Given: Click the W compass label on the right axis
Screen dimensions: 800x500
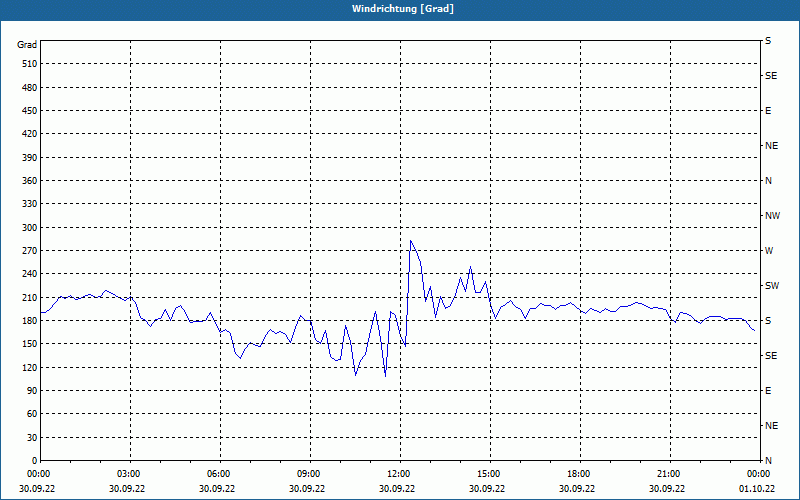Looking at the screenshot, I should coord(769,251).
